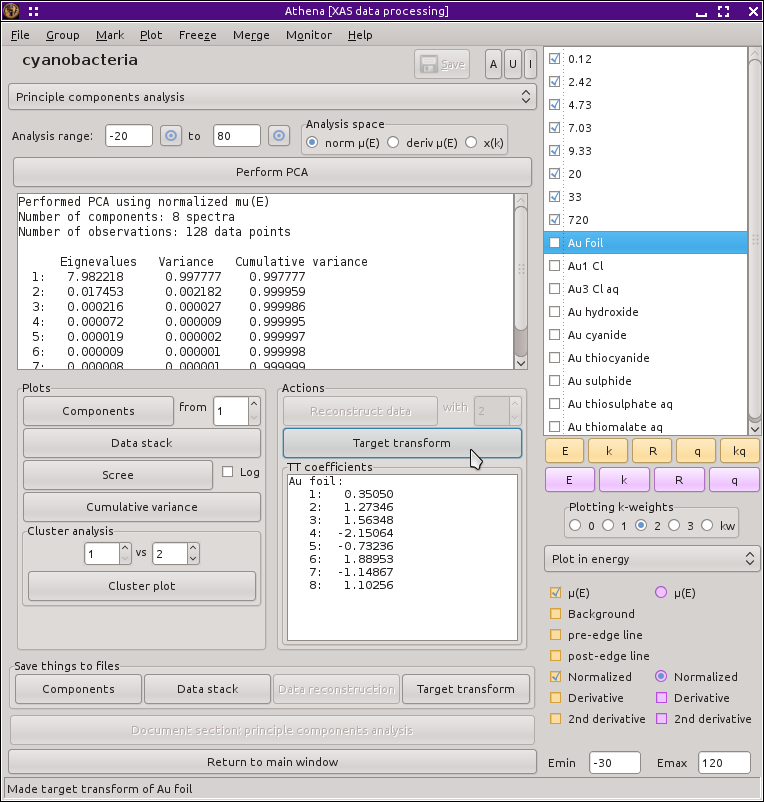Click the Save Components to file button
This screenshot has height=802, width=764.
tap(78, 689)
